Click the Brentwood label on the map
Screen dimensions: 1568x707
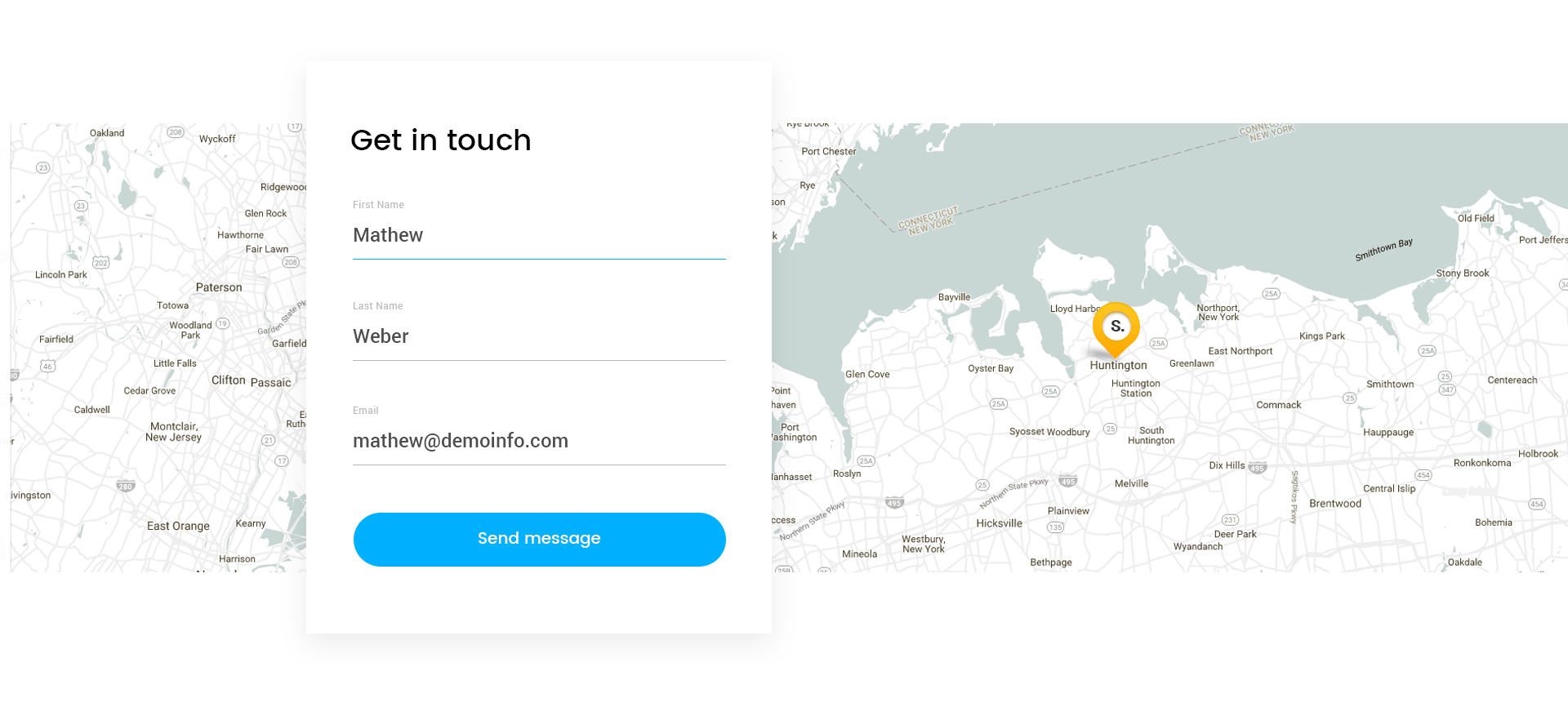(1335, 504)
